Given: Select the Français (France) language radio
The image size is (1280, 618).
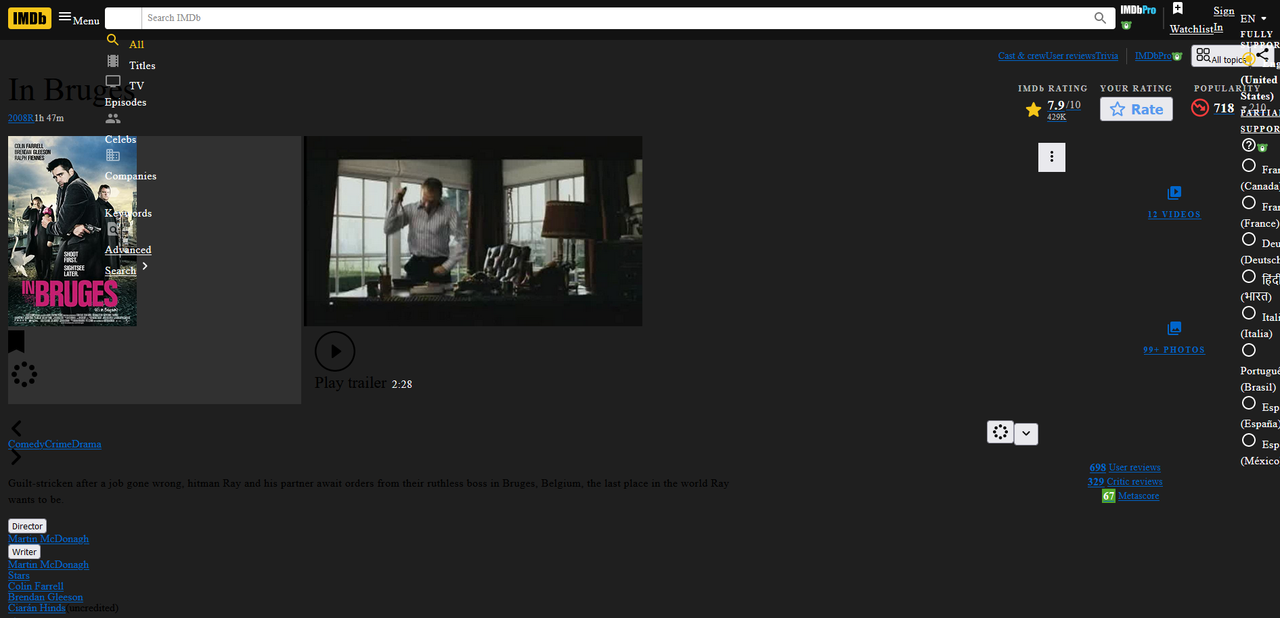Looking at the screenshot, I should (1249, 203).
